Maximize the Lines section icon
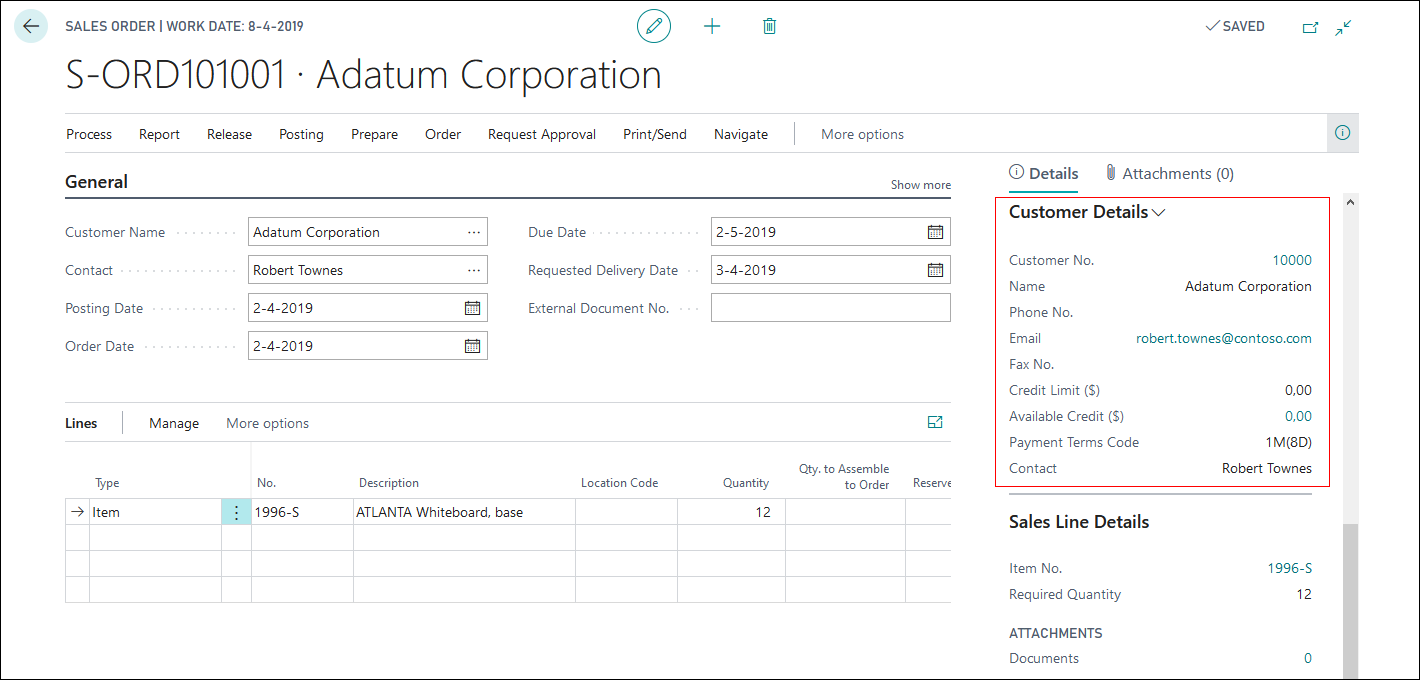The image size is (1420, 680). [x=935, y=423]
